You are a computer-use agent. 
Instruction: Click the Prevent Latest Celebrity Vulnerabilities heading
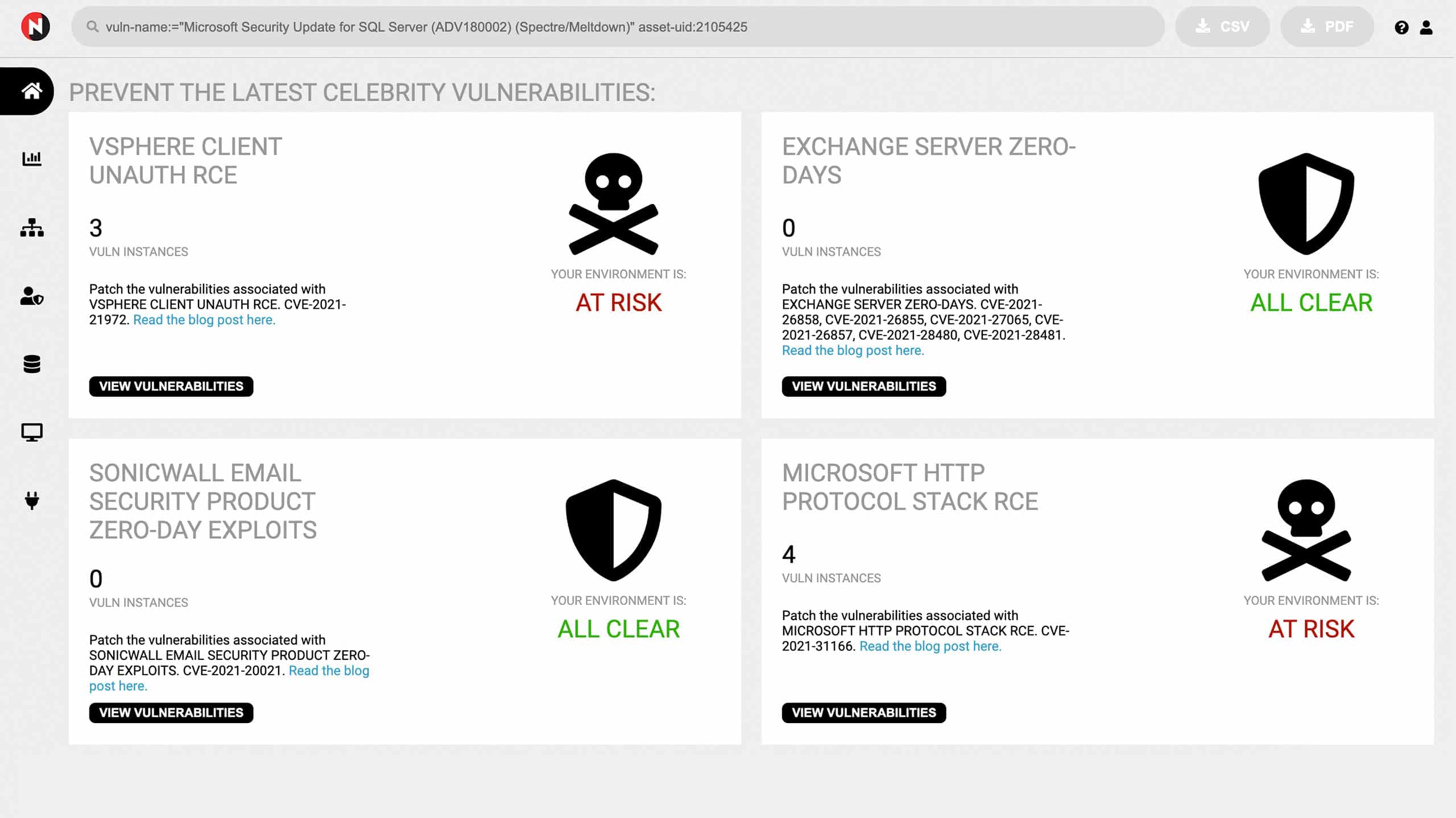(362, 93)
